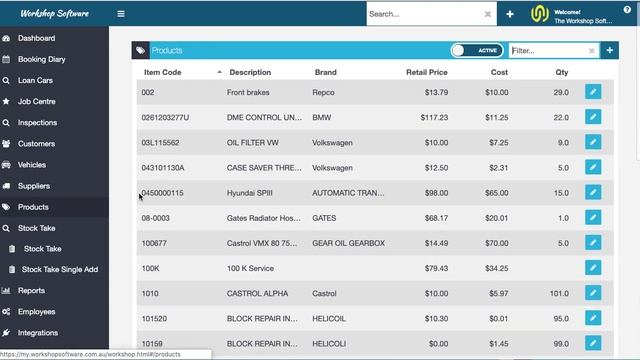The width and height of the screenshot is (640, 360).
Task: Edit the 10159 BLOCK REPAIR product
Action: (593, 343)
